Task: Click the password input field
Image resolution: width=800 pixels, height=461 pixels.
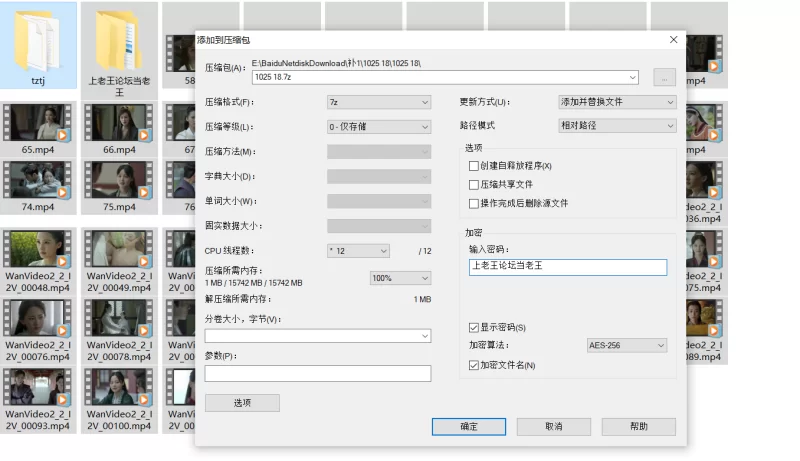Action: 567,267
